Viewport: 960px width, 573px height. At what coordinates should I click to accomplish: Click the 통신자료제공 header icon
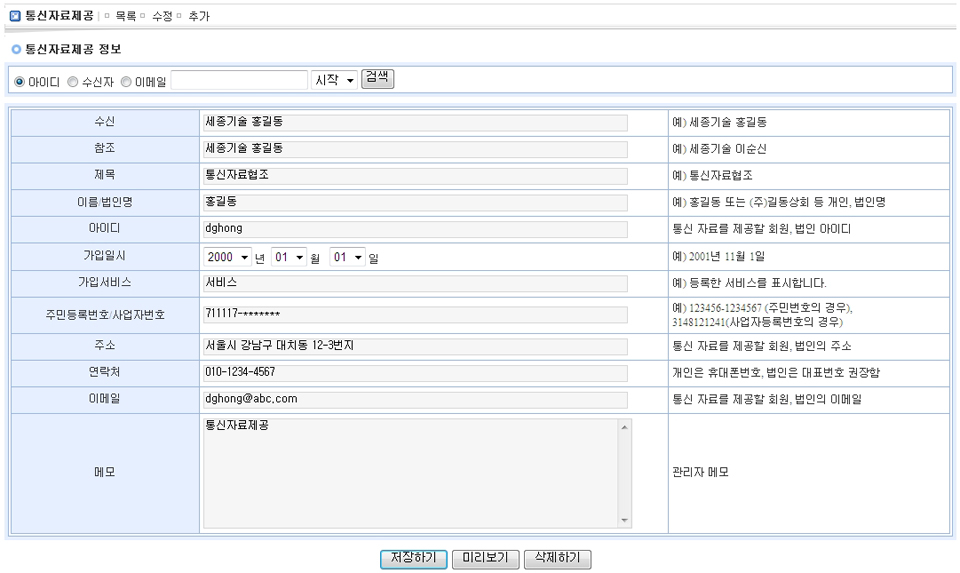tap(14, 16)
